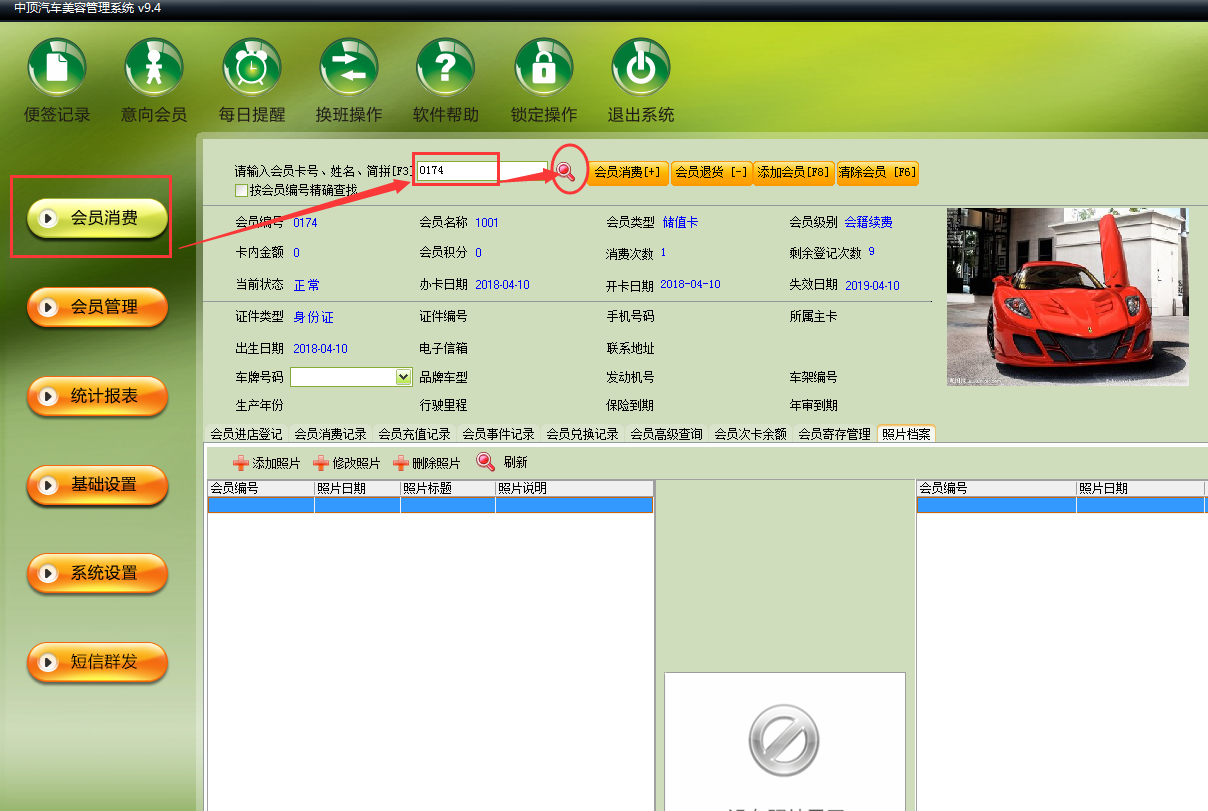Switch to the 会员高级查询 tab
This screenshot has height=811, width=1208.
pos(666,434)
